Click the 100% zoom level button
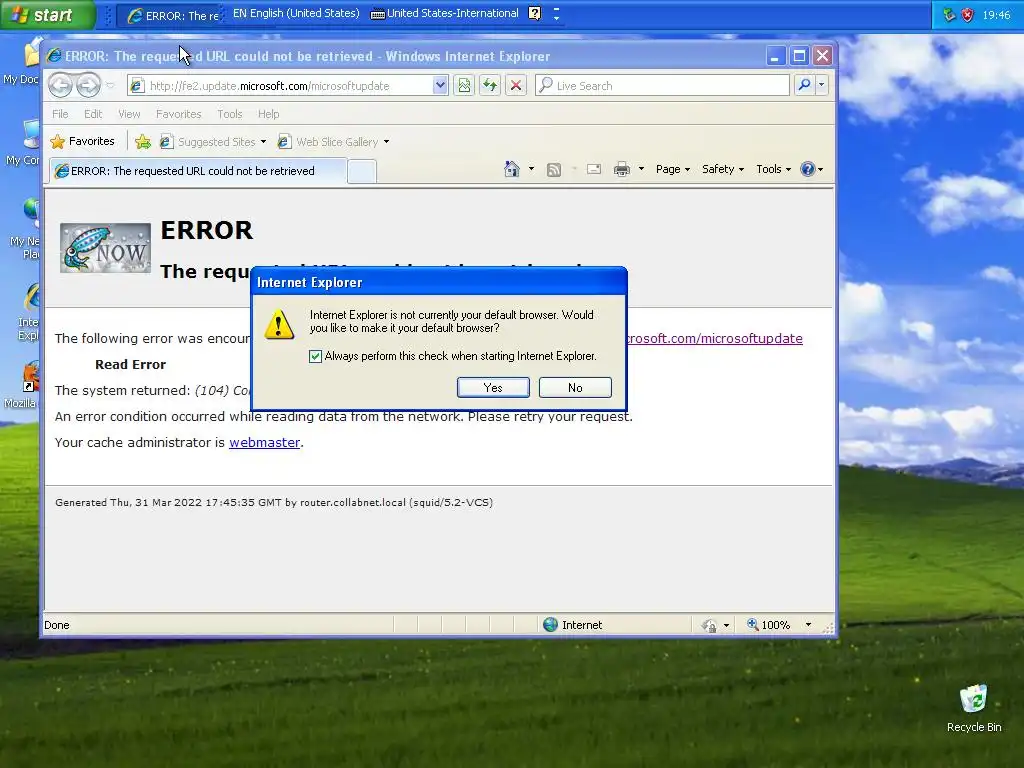Viewport: 1024px width, 768px height. coord(769,625)
